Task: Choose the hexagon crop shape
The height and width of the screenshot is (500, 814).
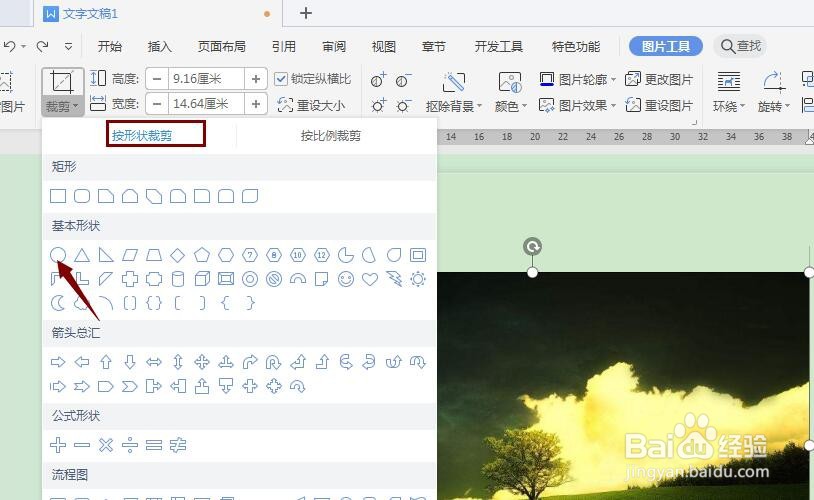Action: pos(226,255)
